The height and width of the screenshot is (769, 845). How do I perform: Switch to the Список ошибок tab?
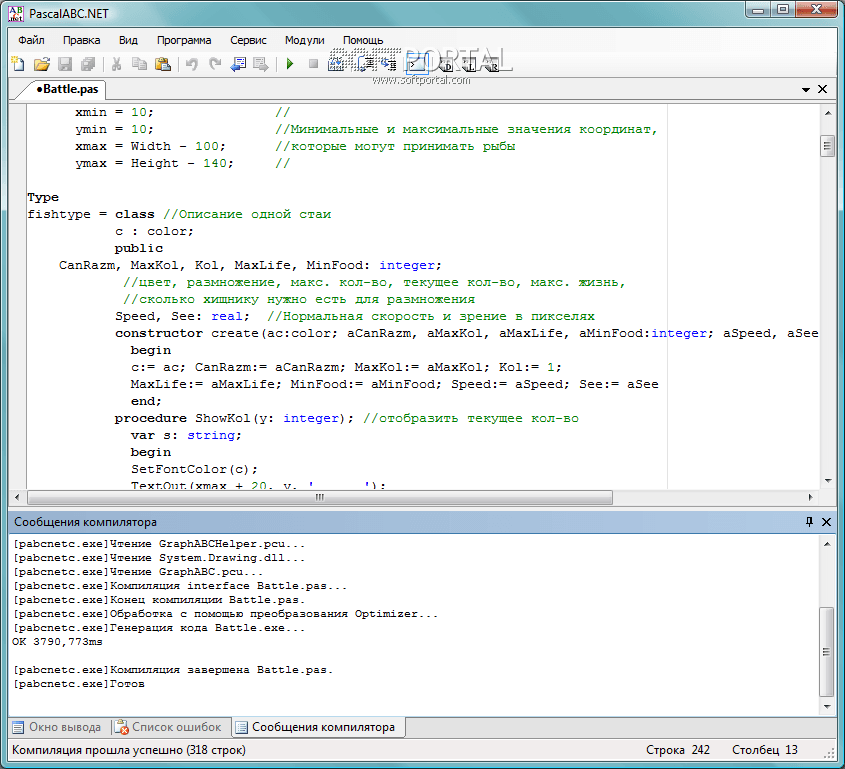click(169, 727)
